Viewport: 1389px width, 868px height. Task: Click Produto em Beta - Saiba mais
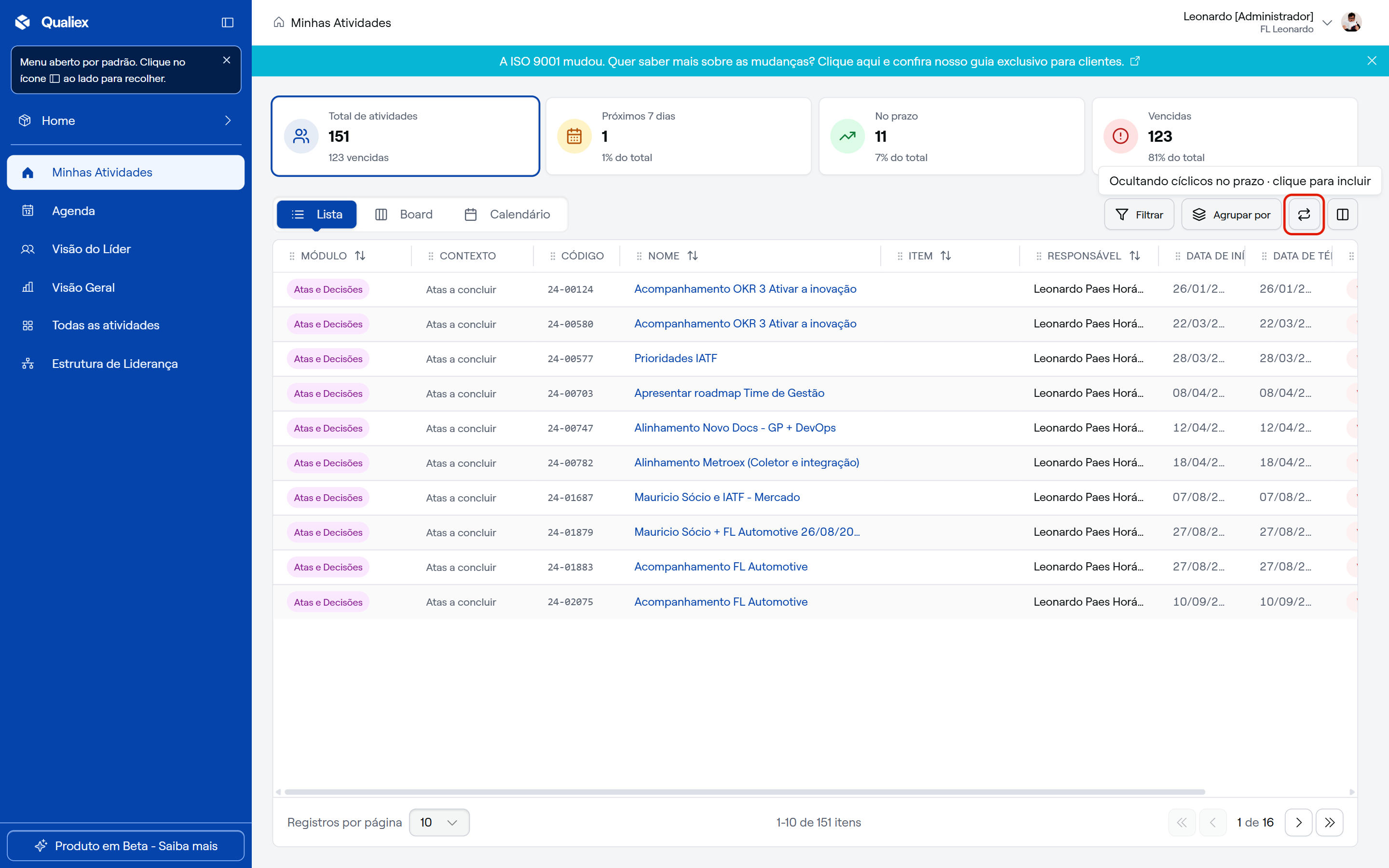click(126, 846)
